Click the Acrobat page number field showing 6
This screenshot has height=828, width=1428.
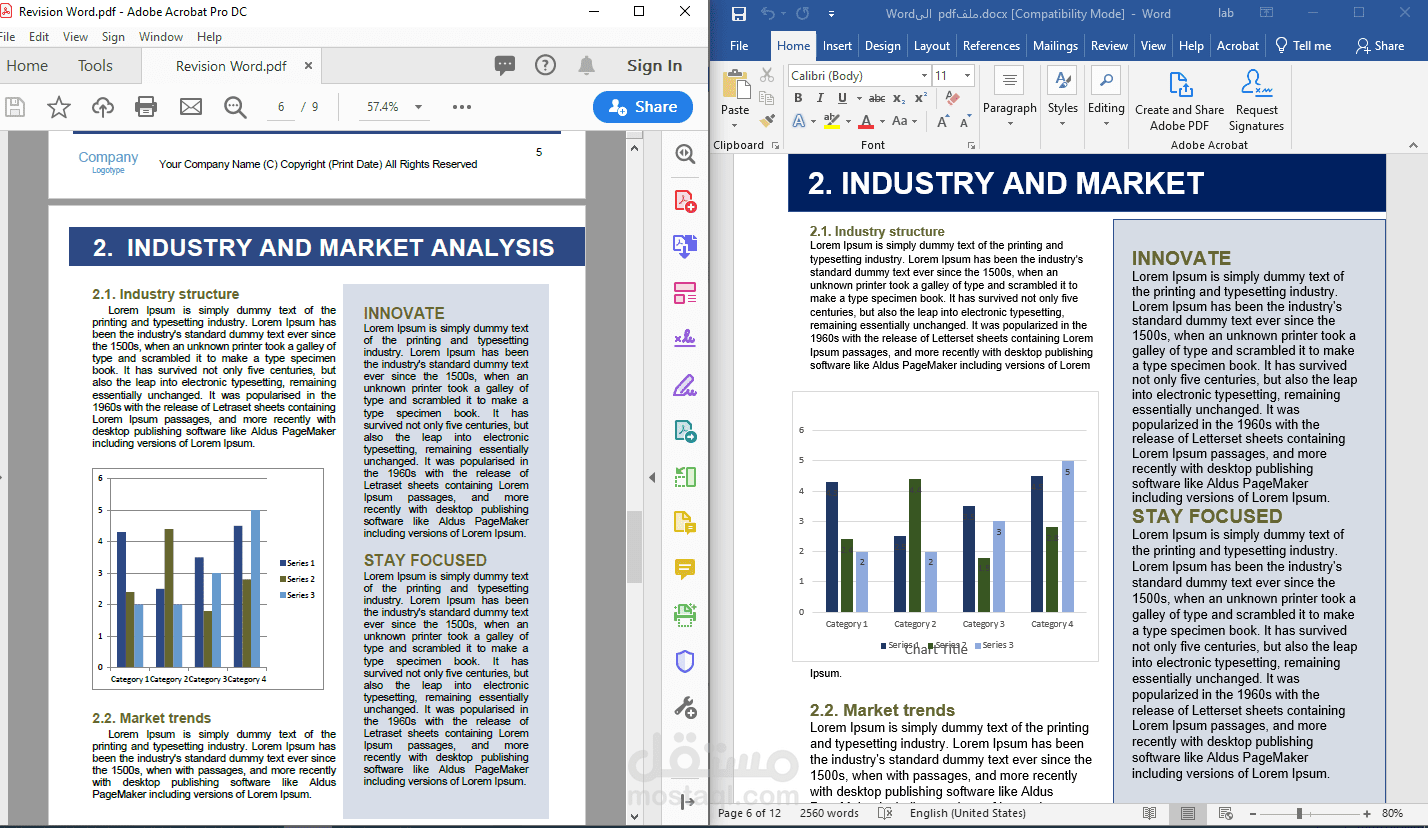[x=281, y=107]
